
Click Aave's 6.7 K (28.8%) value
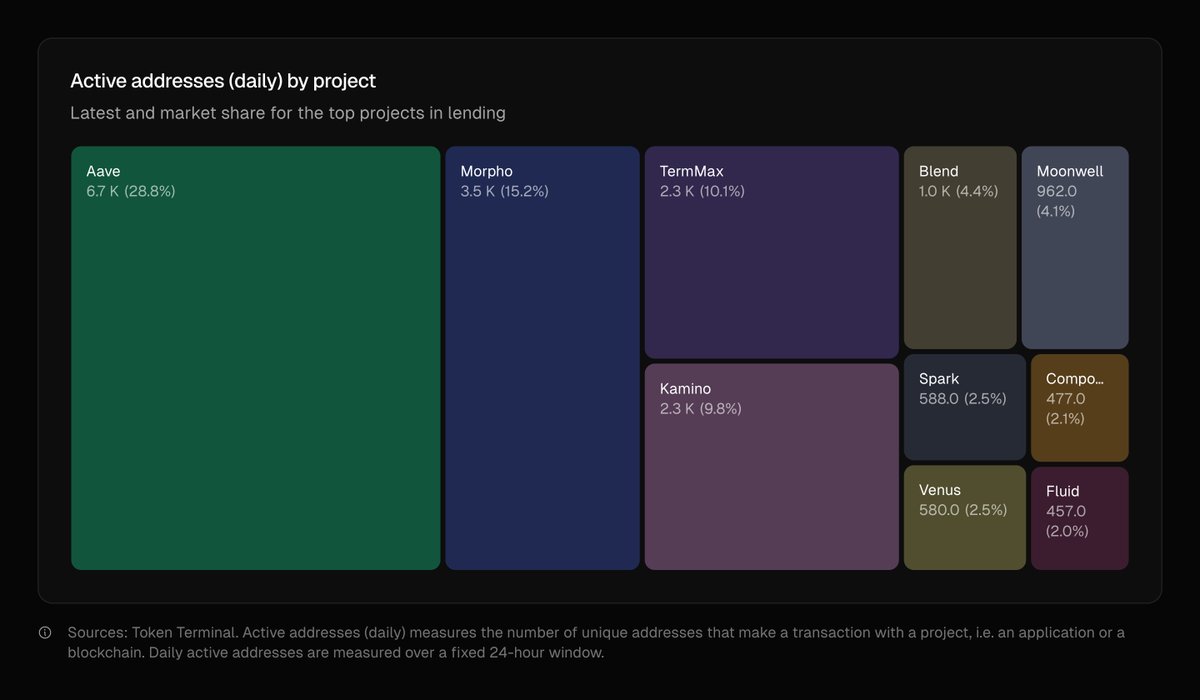pyautogui.click(x=131, y=191)
